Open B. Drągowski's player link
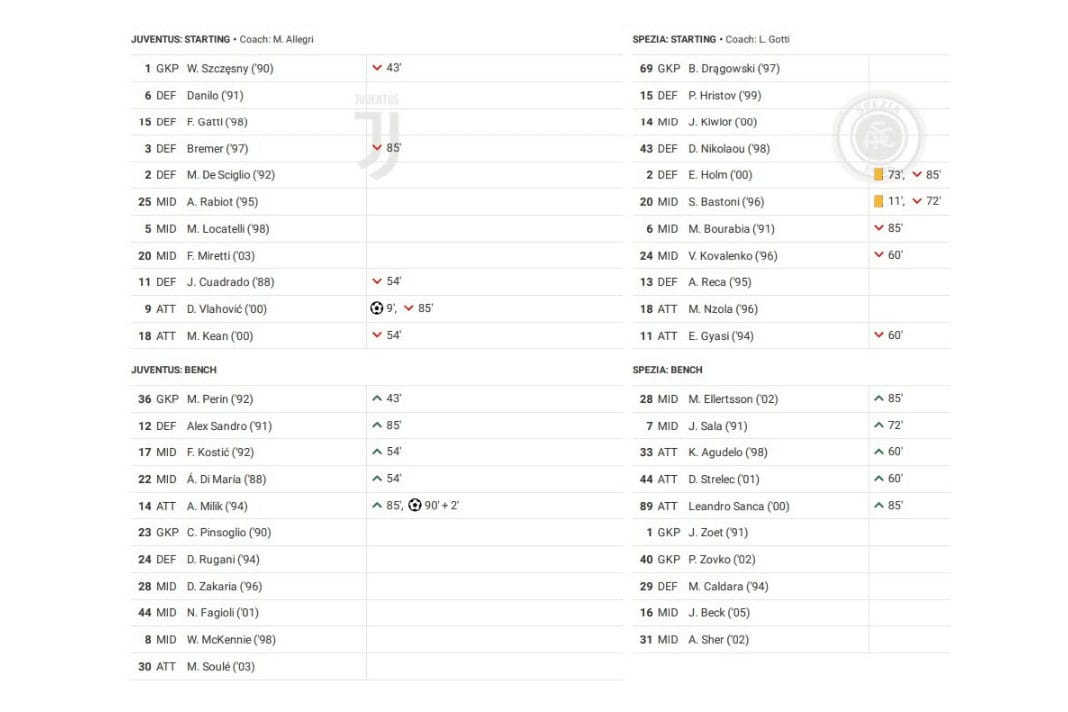 click(x=733, y=69)
